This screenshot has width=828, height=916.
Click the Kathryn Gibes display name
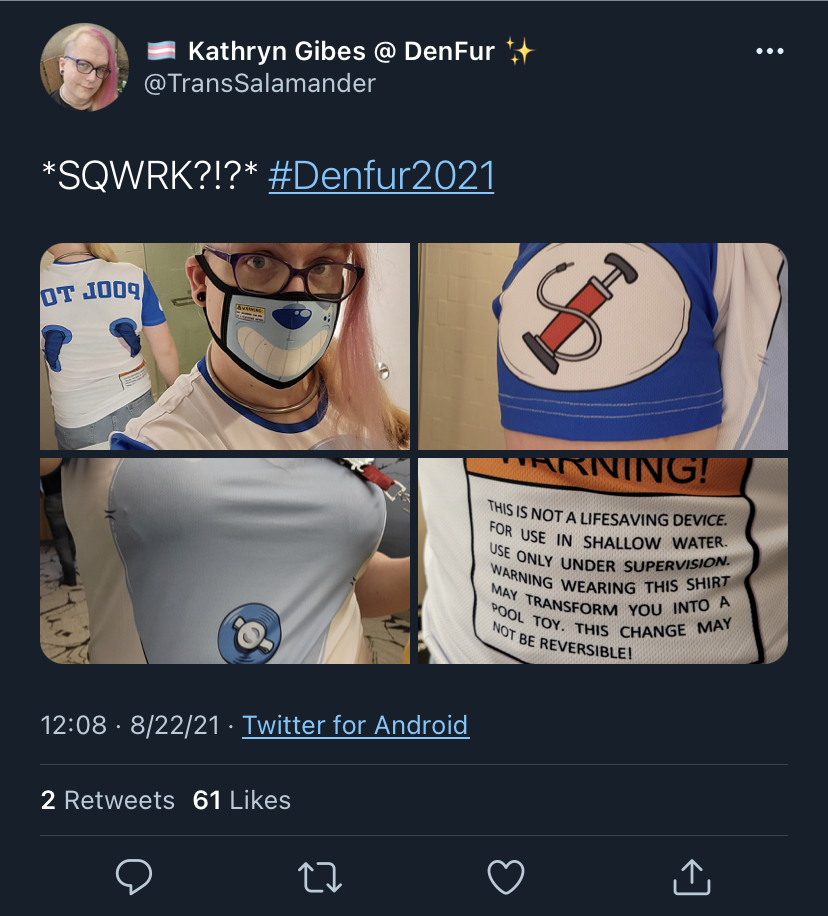pos(341,51)
